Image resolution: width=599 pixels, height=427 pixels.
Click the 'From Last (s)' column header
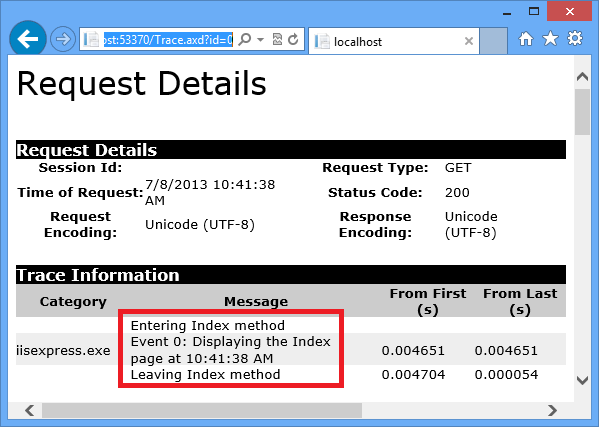[x=520, y=301]
